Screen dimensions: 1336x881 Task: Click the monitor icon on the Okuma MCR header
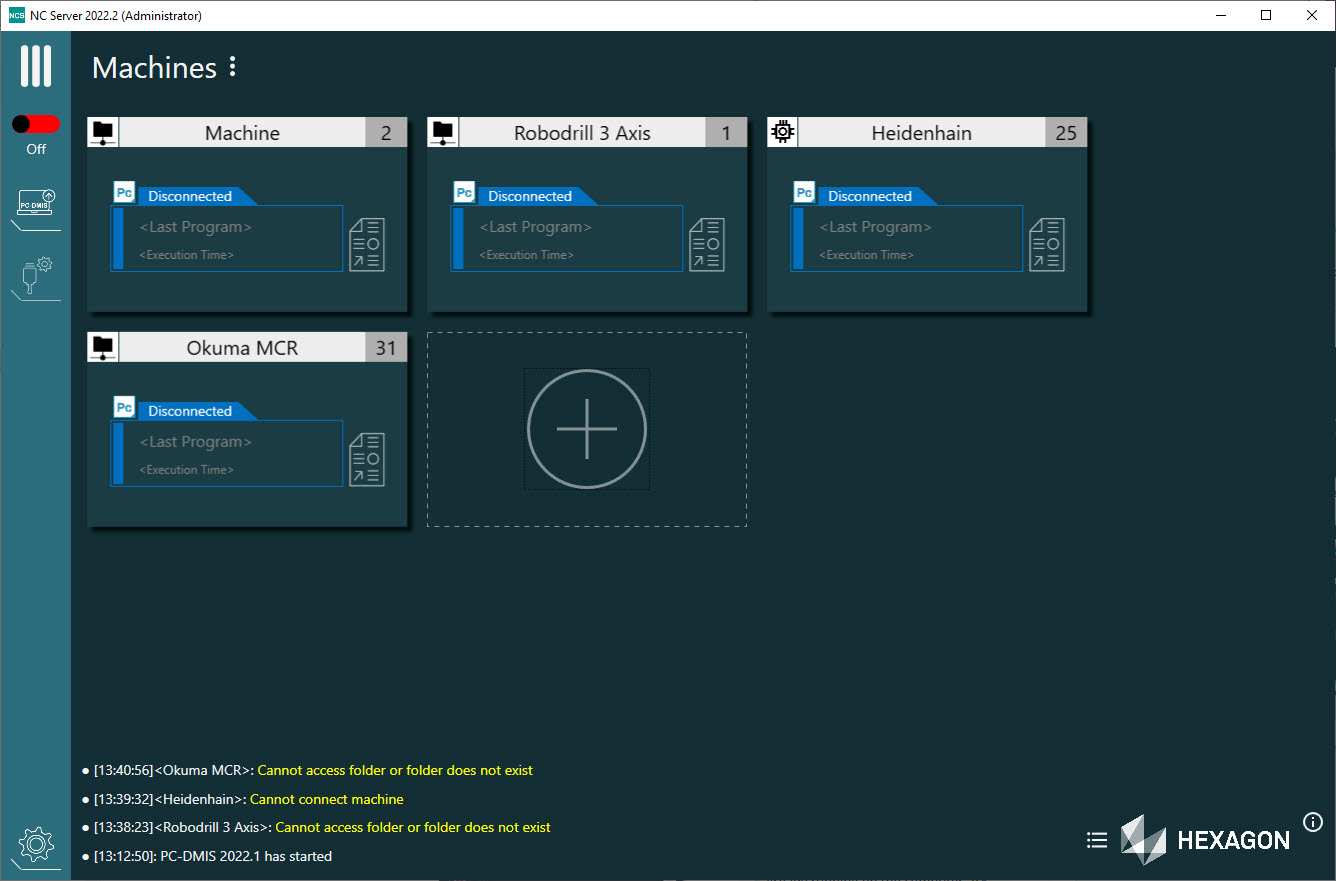tap(102, 346)
